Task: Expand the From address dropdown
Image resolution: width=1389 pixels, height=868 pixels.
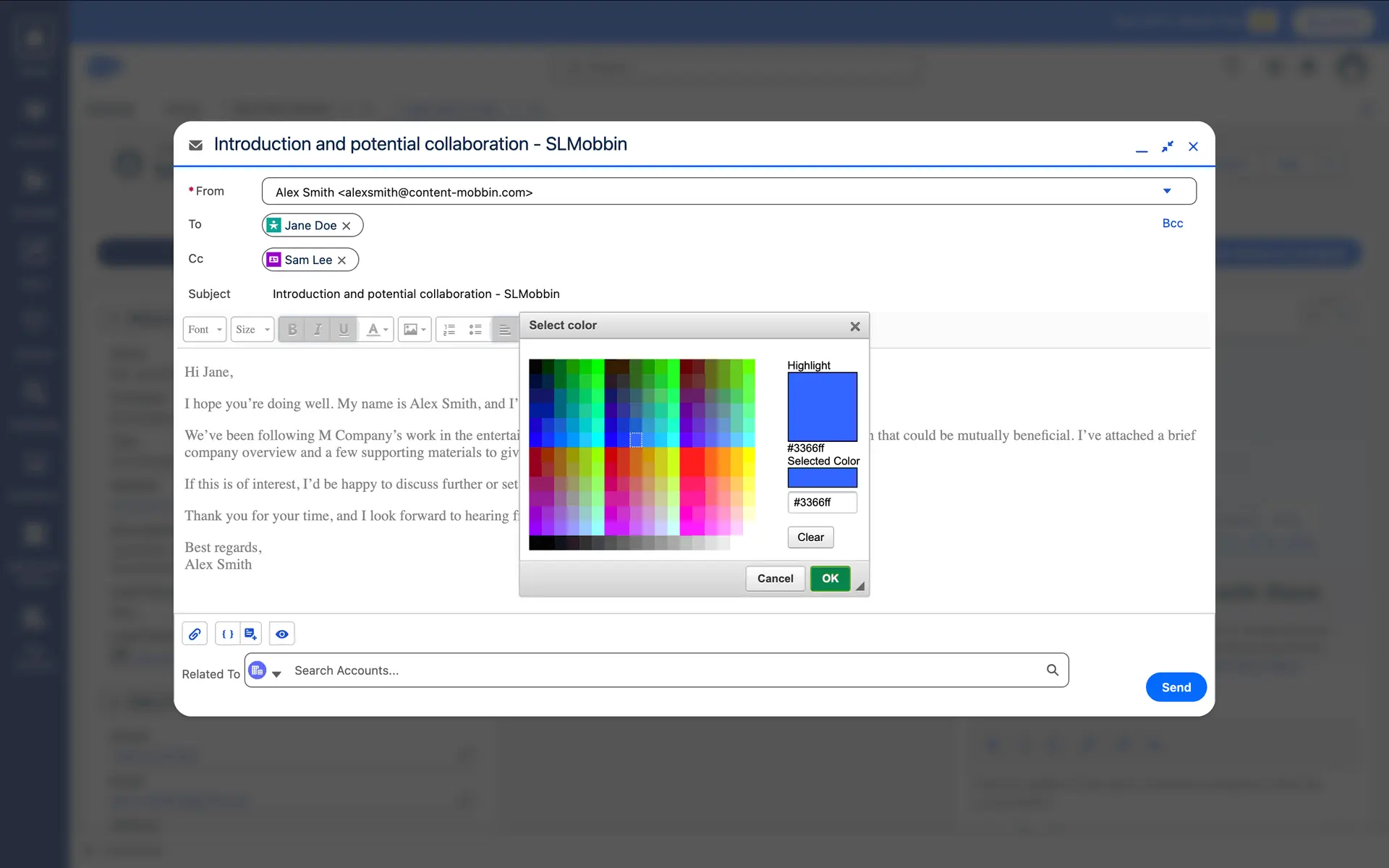Action: [1167, 191]
